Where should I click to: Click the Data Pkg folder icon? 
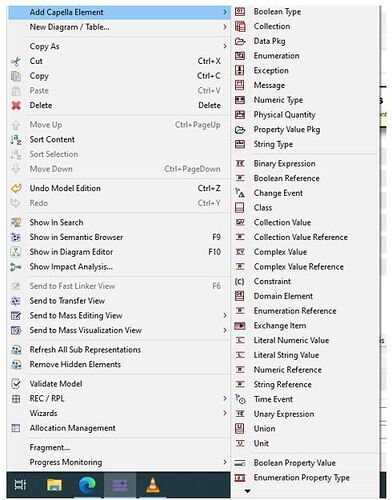pos(240,41)
